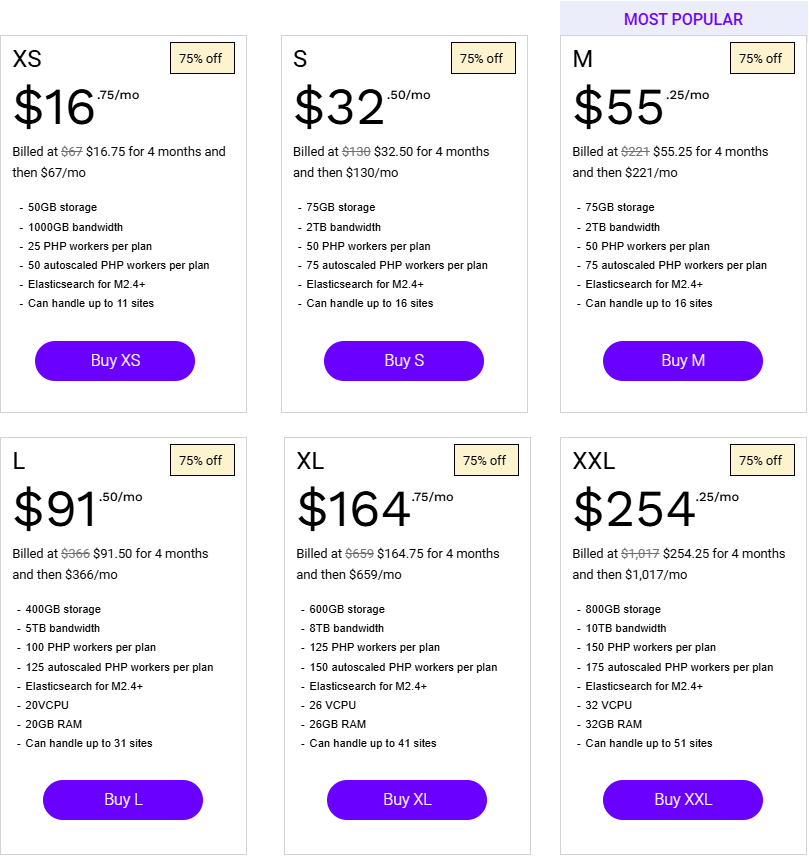This screenshot has width=809, height=856.
Task: Select the 75% off badge on S plan
Action: [x=483, y=59]
